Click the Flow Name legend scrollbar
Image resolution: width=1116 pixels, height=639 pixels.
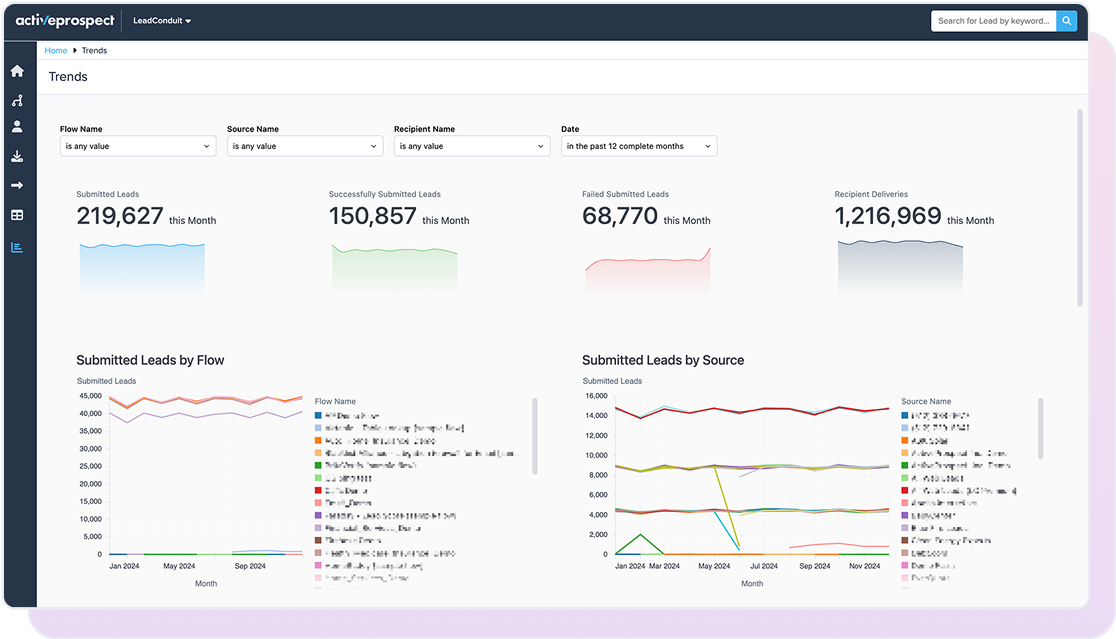[x=534, y=436]
